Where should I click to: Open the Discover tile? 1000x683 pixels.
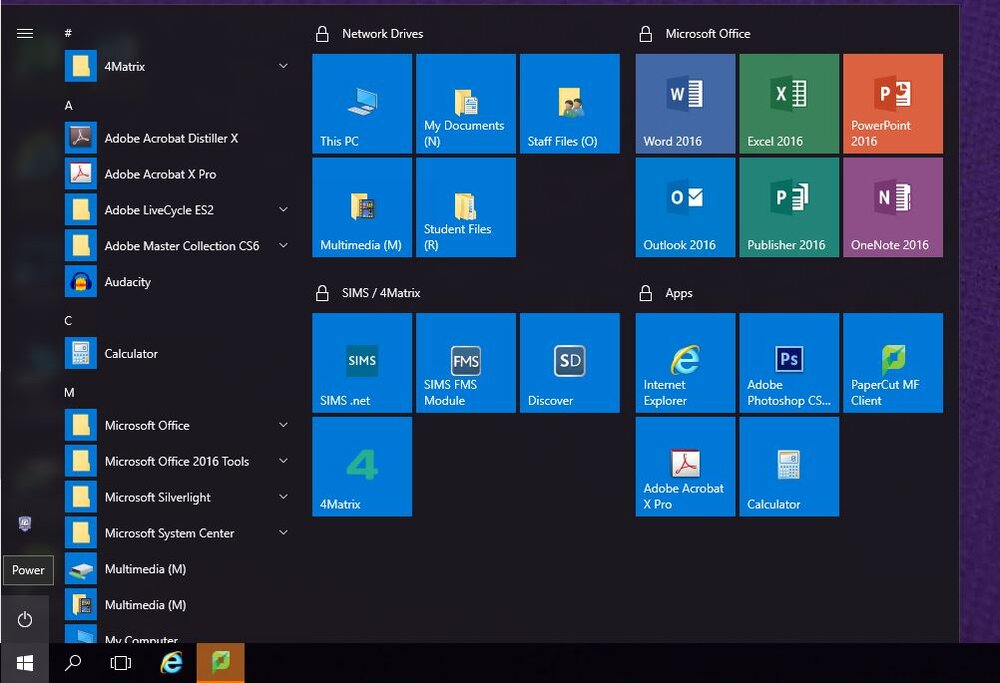click(x=570, y=362)
